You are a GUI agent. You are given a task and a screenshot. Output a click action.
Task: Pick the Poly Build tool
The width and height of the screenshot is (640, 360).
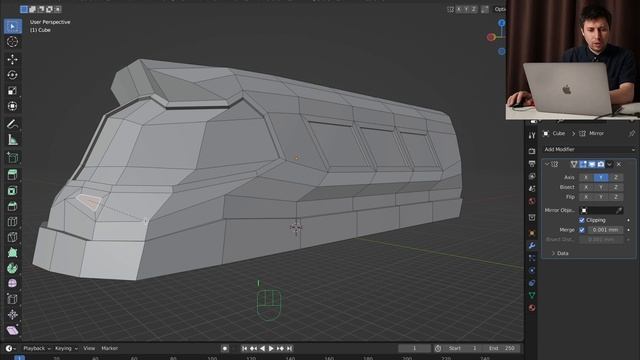[13, 253]
